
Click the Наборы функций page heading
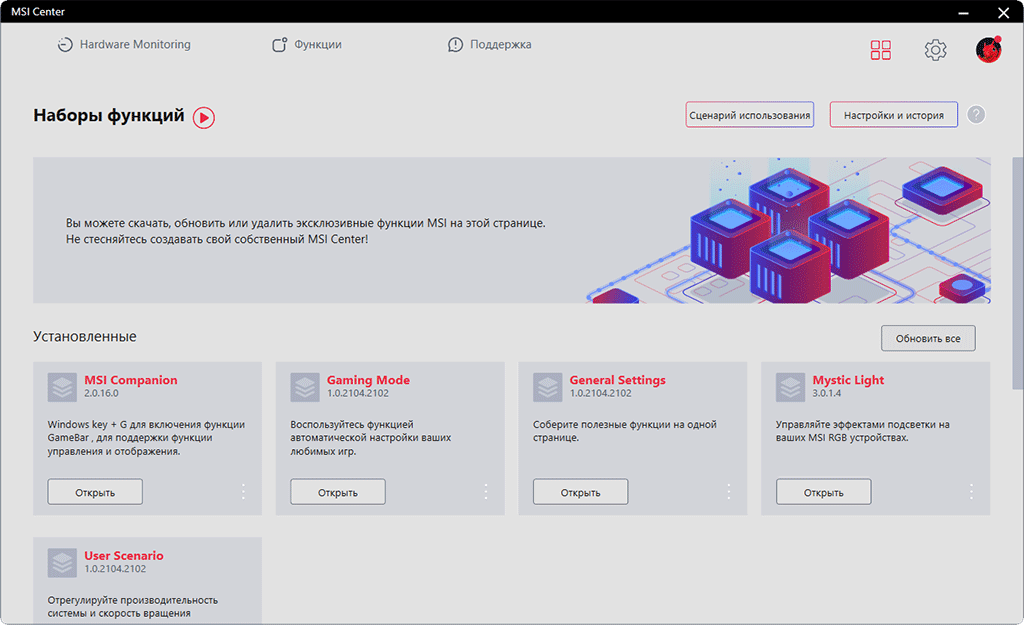(109, 116)
